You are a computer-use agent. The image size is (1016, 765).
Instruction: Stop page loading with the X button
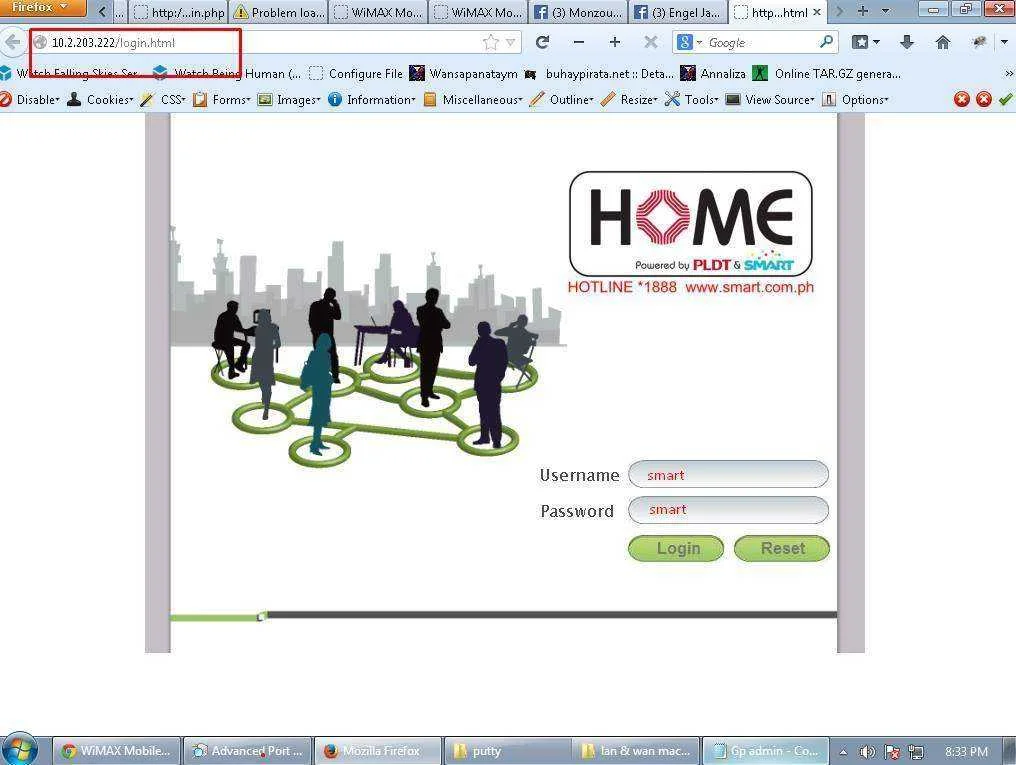tap(651, 43)
